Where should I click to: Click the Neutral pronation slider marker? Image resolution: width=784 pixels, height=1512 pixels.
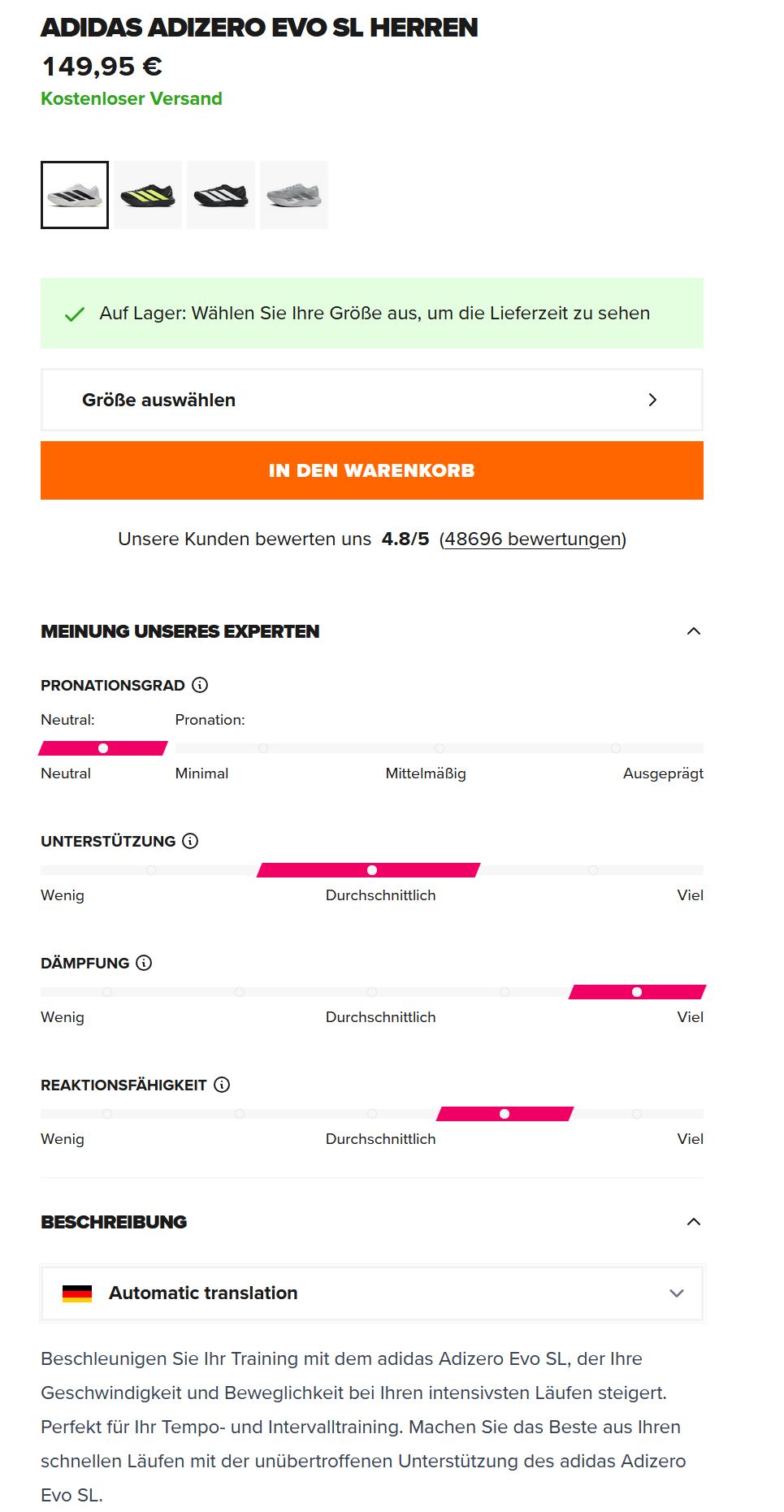coord(103,748)
